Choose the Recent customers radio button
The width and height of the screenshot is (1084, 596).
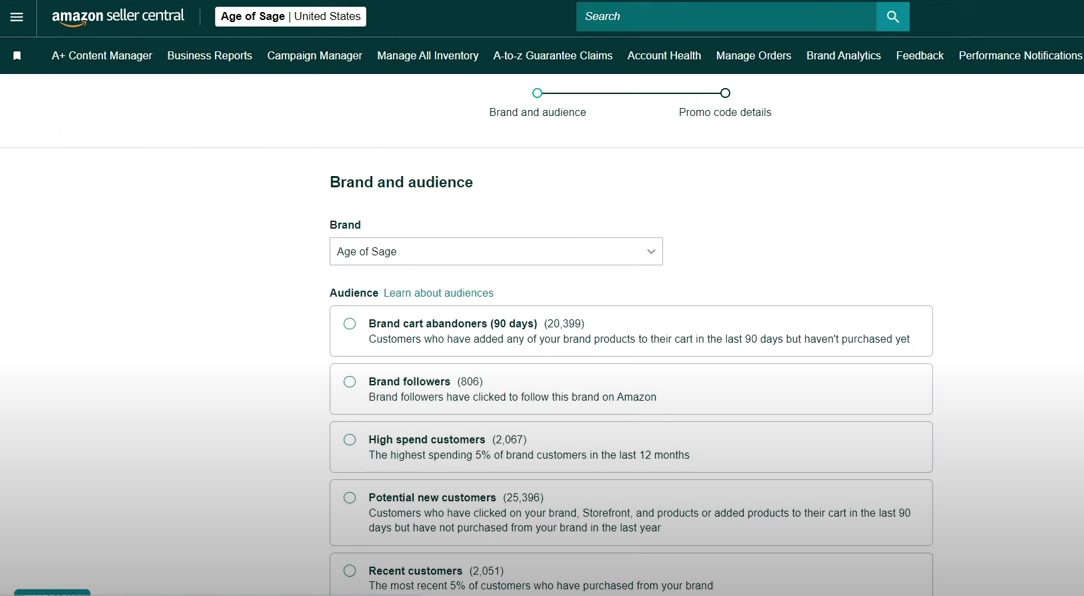coord(350,571)
